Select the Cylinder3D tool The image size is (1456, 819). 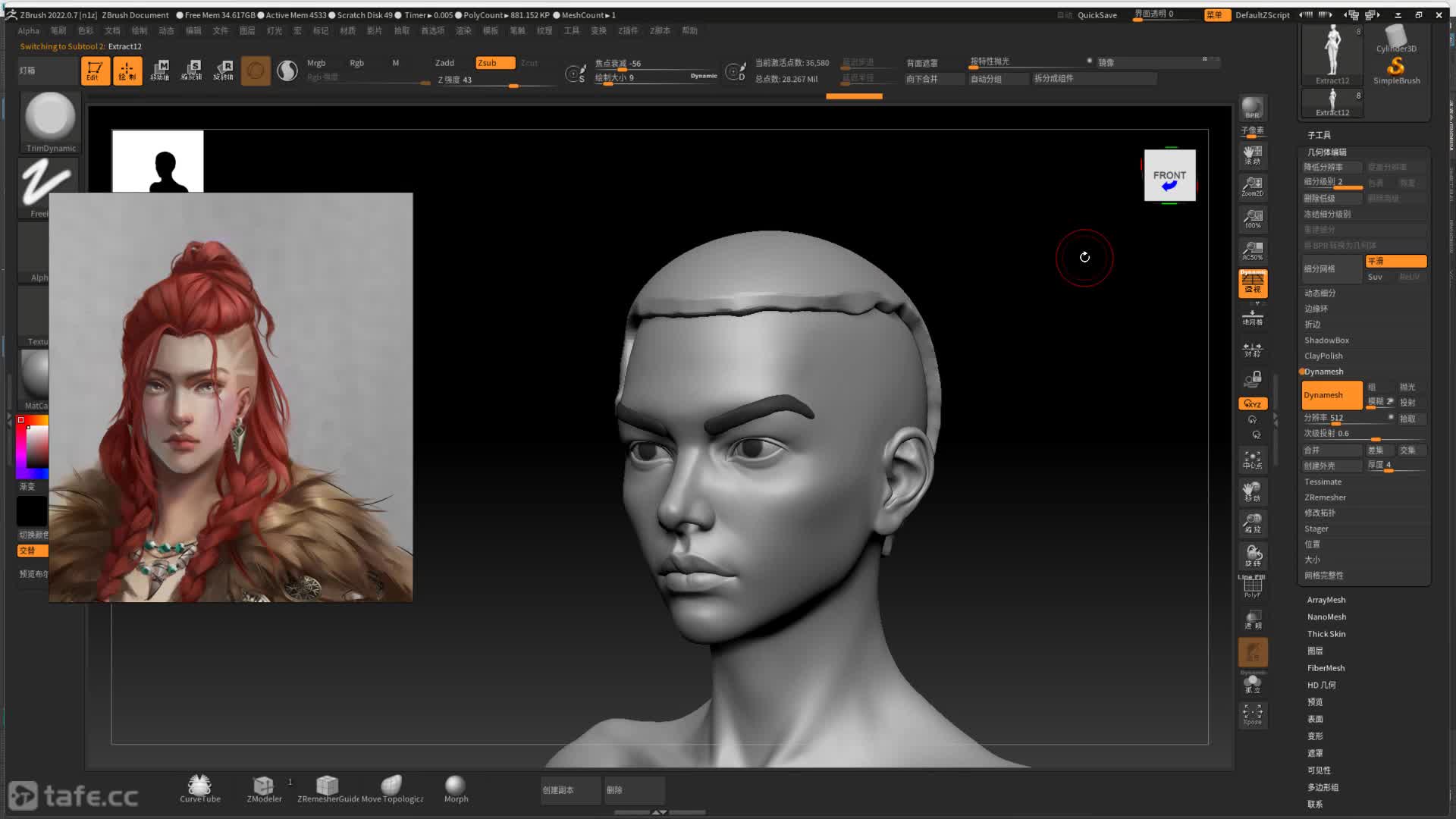[1396, 39]
